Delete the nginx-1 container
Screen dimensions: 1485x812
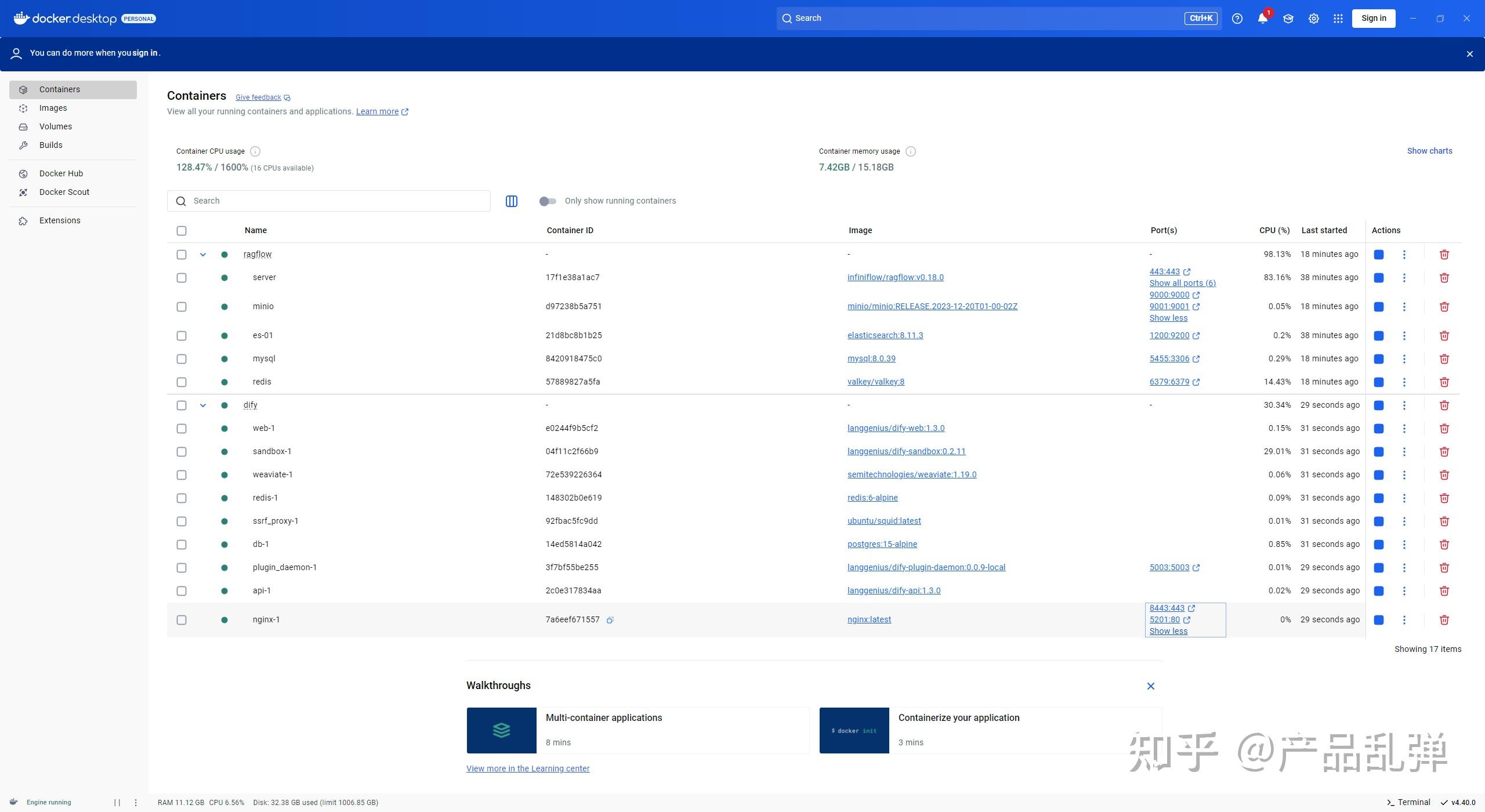pos(1444,620)
